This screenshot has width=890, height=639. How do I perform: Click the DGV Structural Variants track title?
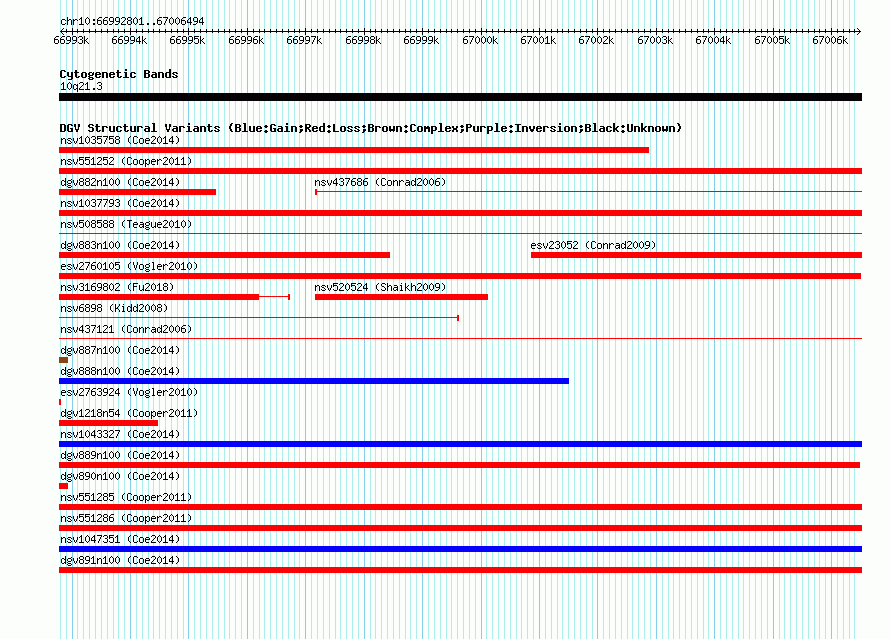coord(370,128)
